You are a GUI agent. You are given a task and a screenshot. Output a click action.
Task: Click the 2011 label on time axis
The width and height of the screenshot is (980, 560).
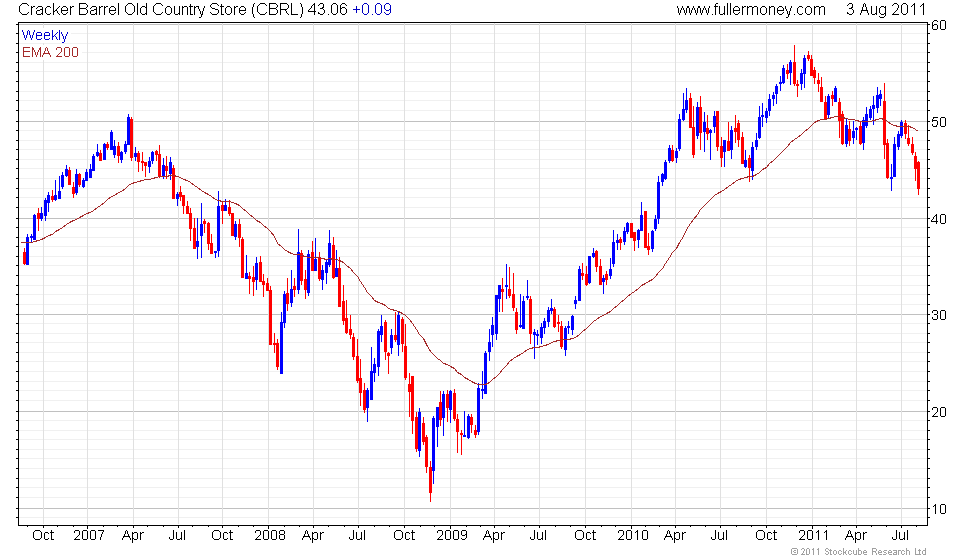point(813,536)
